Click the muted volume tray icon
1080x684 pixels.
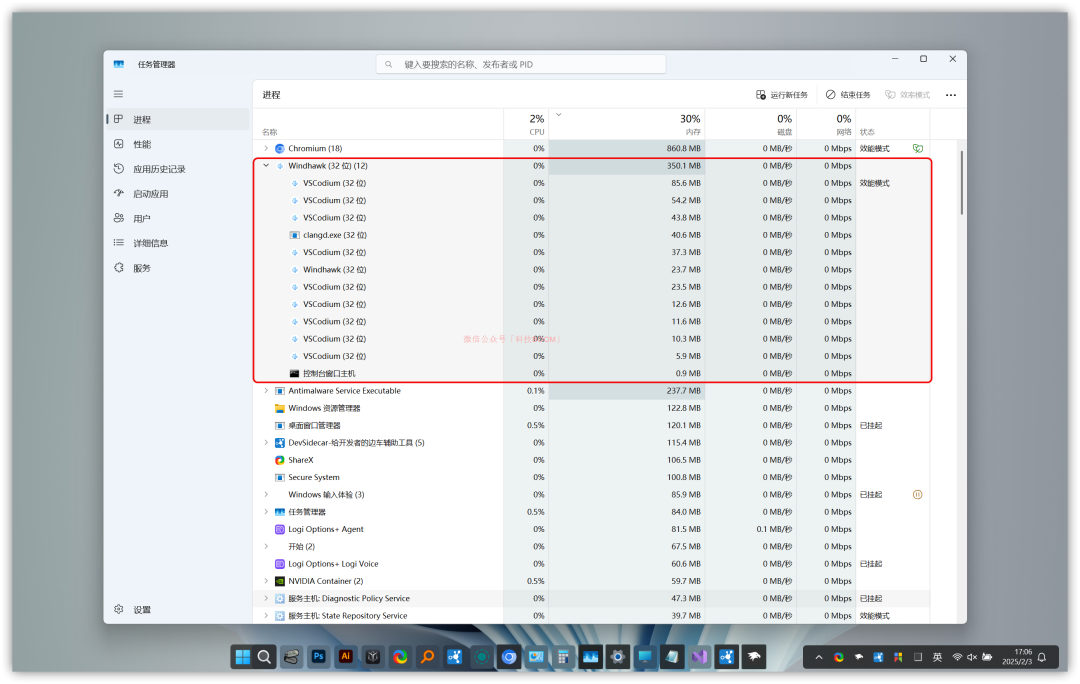pyautogui.click(x=972, y=657)
